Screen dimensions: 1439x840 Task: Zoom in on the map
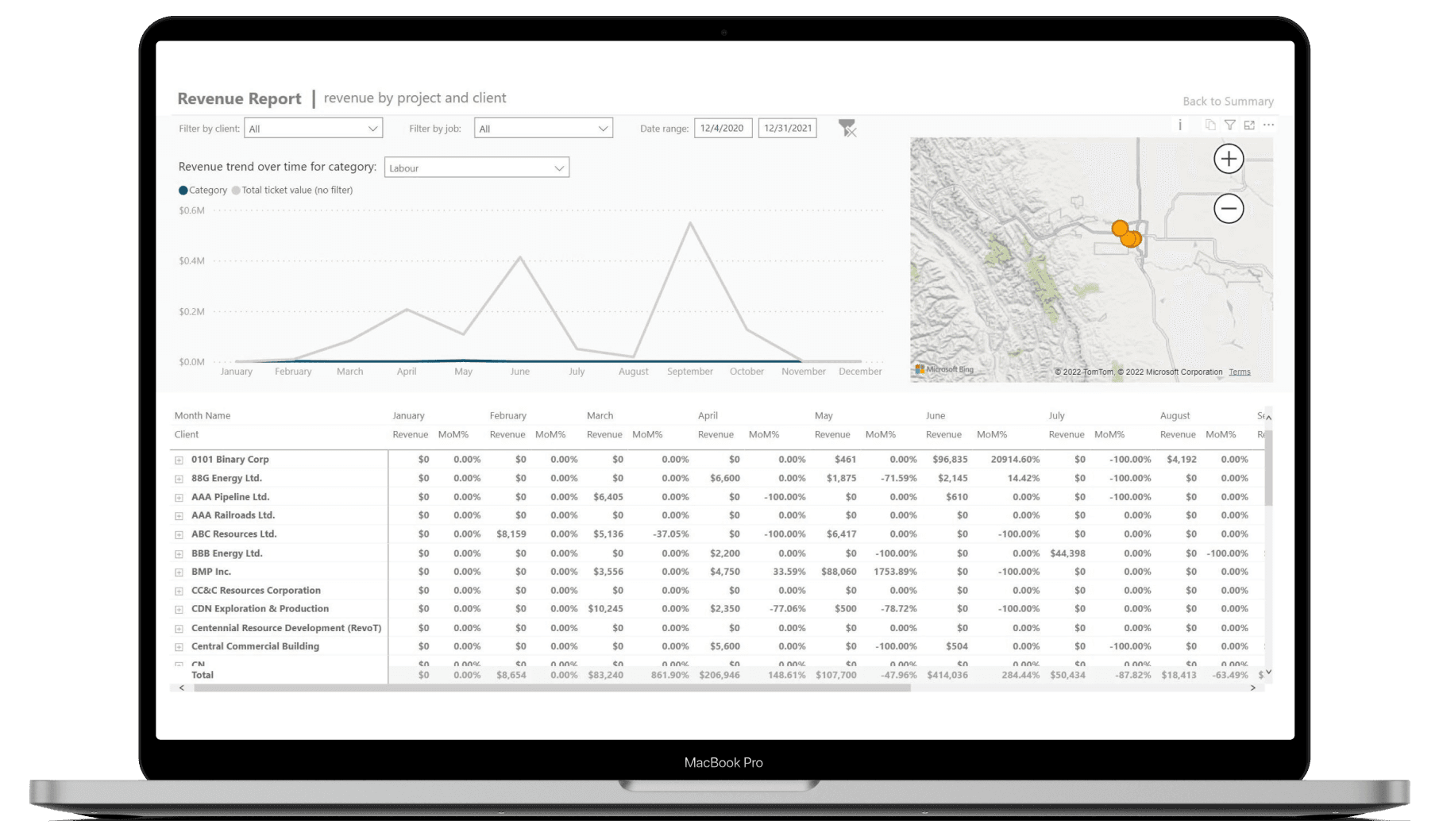[1228, 159]
